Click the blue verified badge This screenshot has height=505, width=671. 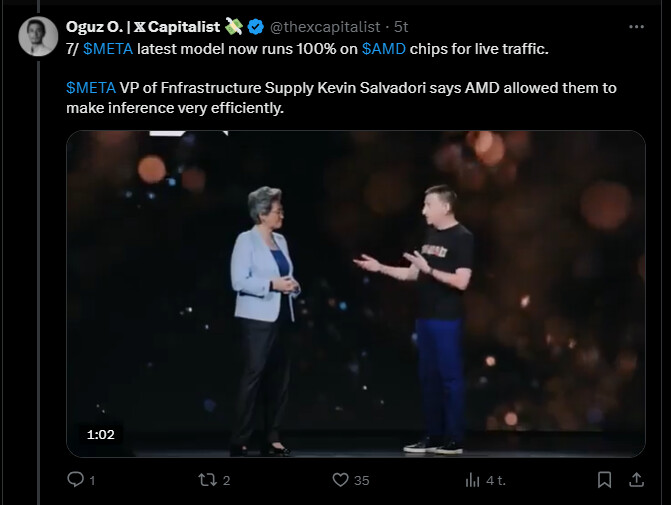[x=256, y=26]
